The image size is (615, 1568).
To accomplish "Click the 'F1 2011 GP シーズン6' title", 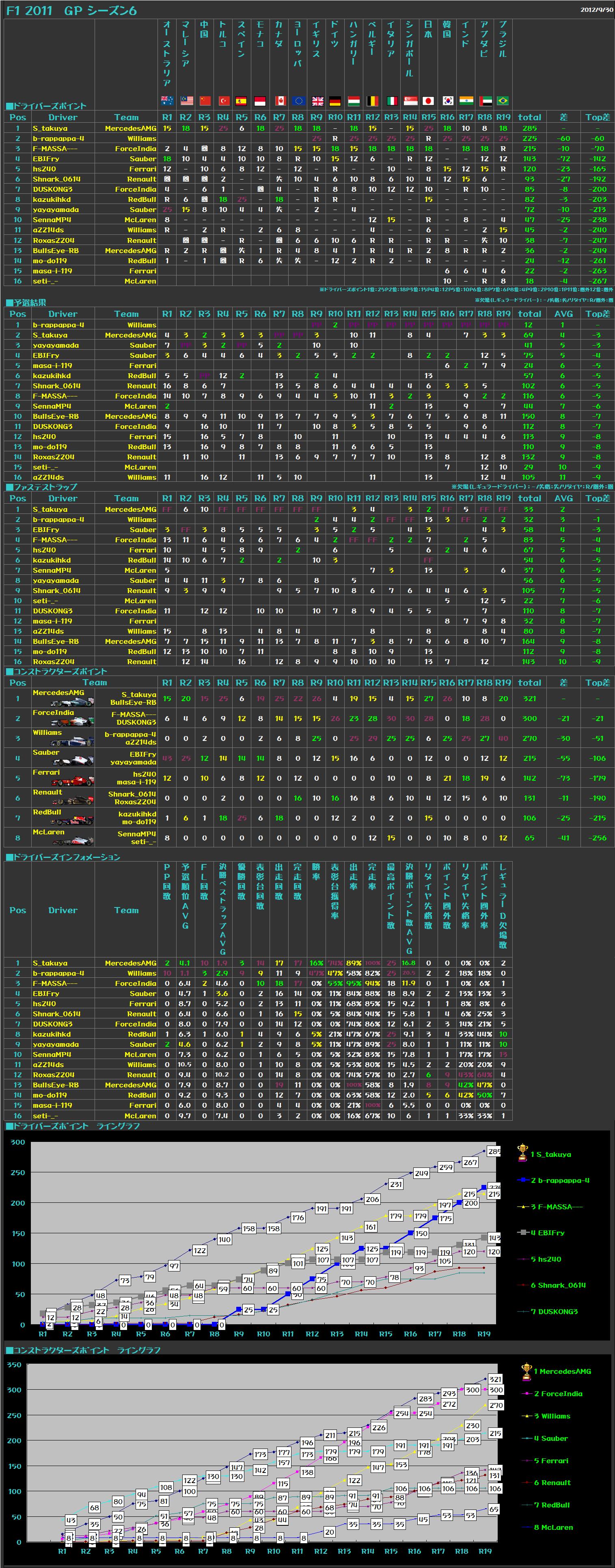I will point(72,10).
